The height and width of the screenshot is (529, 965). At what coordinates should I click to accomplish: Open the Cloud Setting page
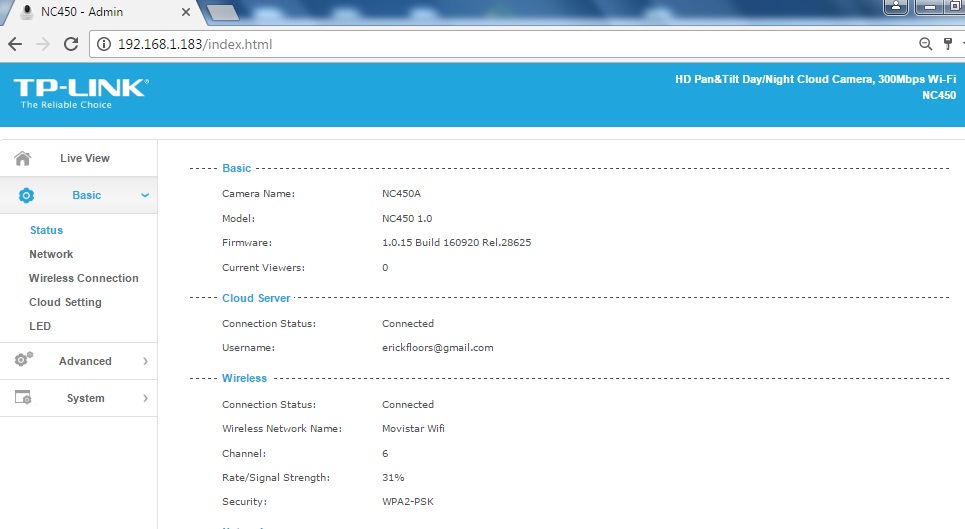[65, 302]
